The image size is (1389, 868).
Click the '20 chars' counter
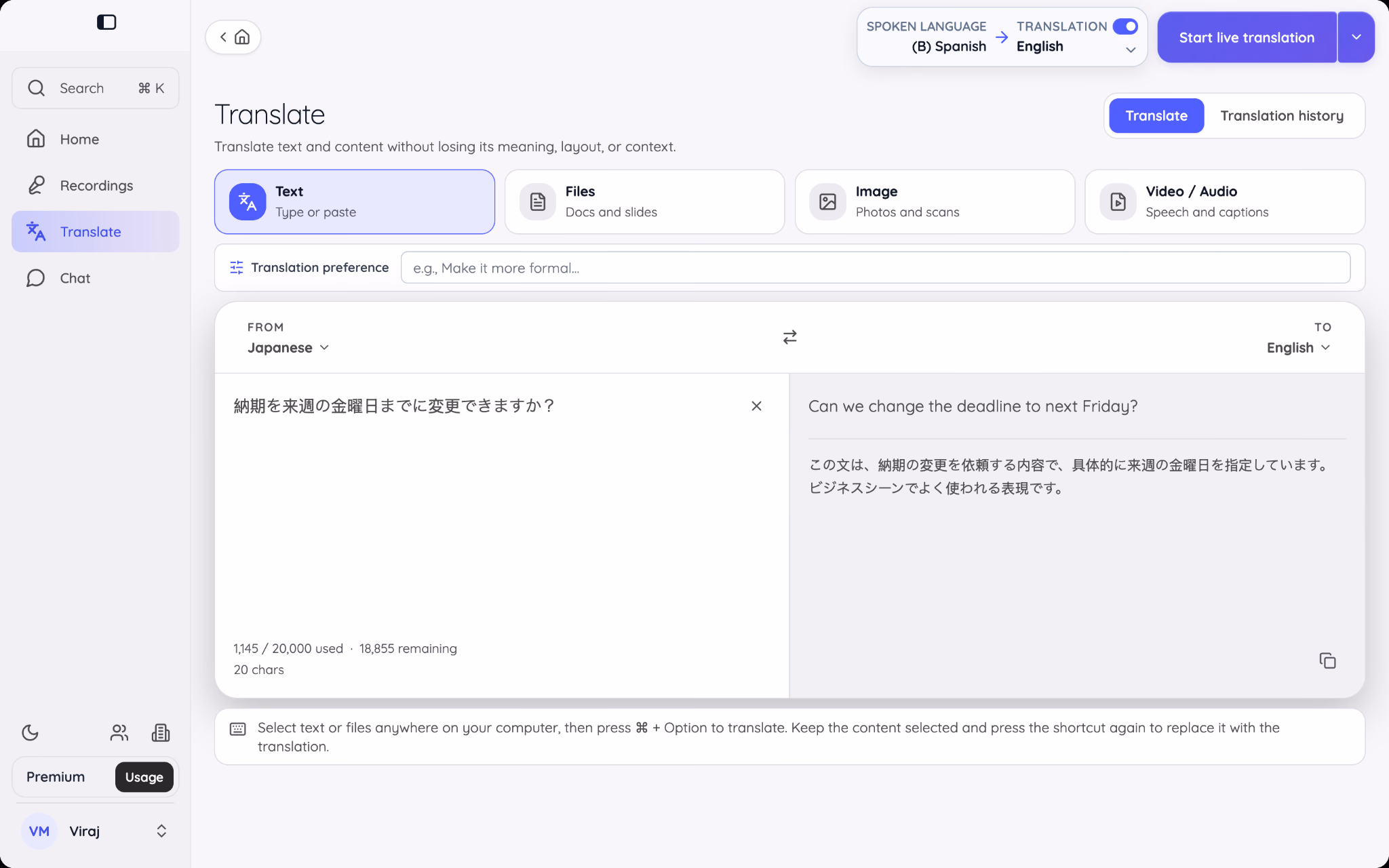pyautogui.click(x=258, y=670)
